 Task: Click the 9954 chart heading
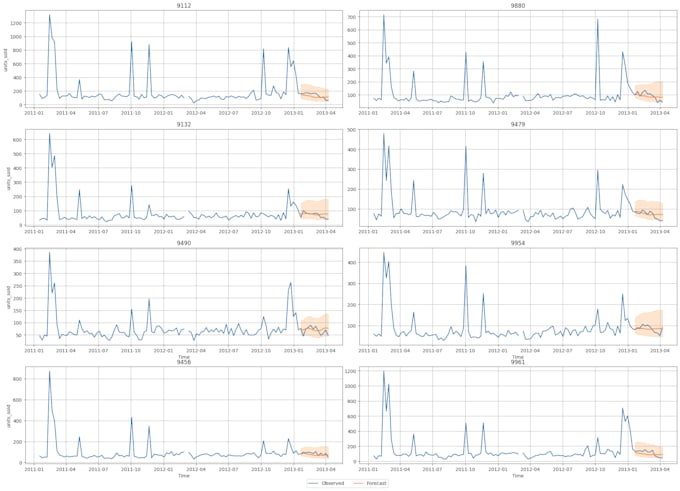[x=518, y=243]
